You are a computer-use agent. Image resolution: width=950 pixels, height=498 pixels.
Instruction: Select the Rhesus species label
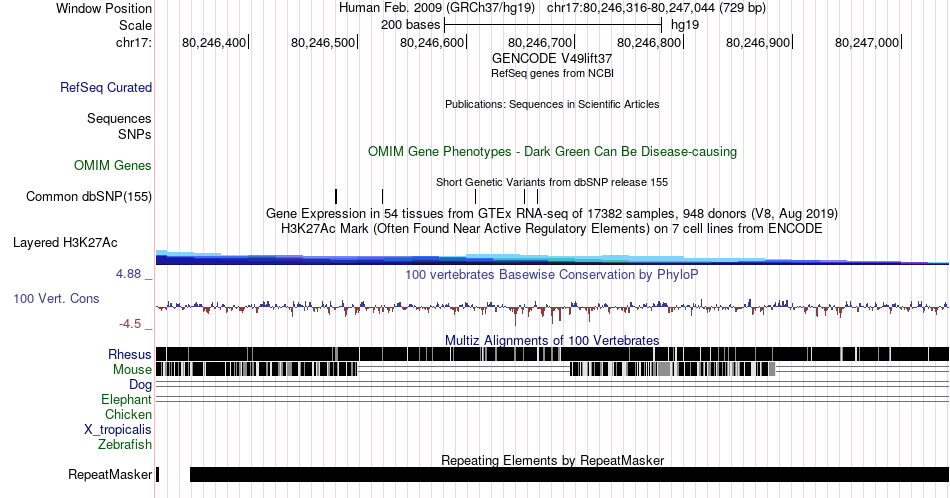pyautogui.click(x=130, y=354)
